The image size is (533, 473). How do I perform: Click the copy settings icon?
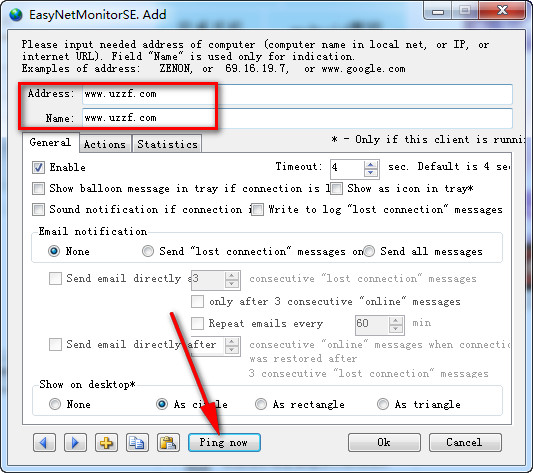pyautogui.click(x=137, y=442)
